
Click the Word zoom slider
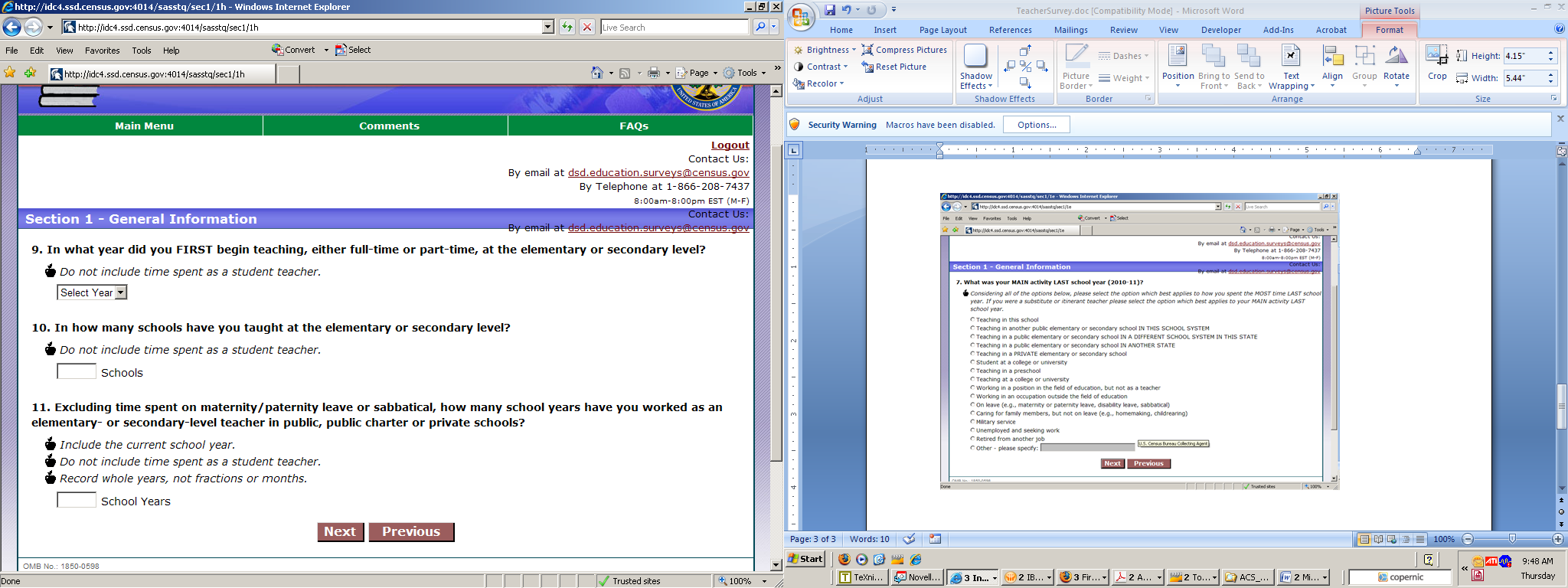[x=1512, y=539]
